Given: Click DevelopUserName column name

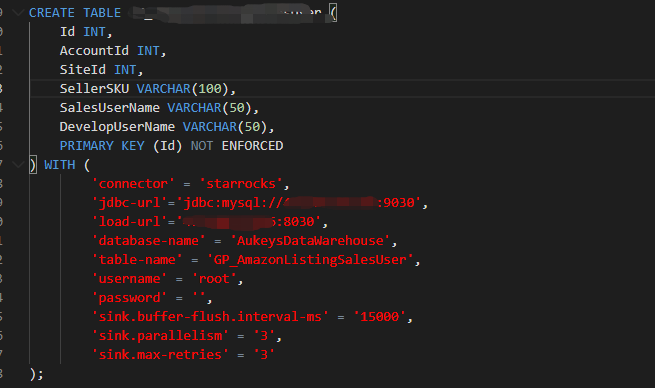Looking at the screenshot, I should coord(117,127).
